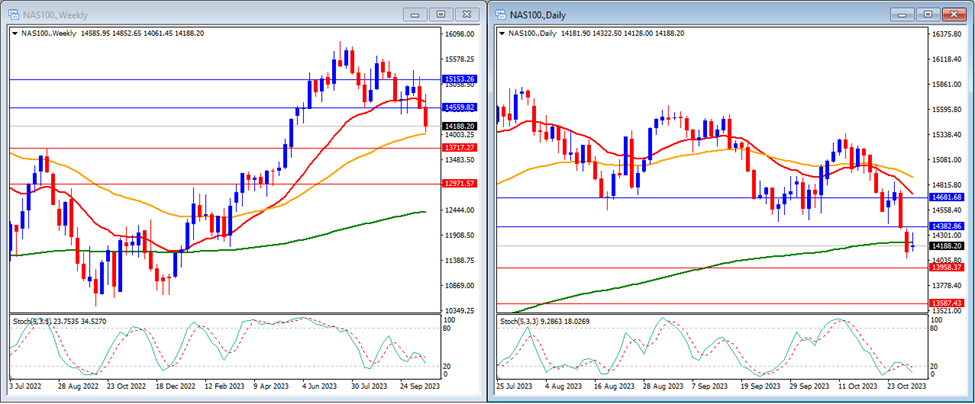
Task: Select the 13587.43 red price label in Daily chart
Action: pyautogui.click(x=946, y=303)
